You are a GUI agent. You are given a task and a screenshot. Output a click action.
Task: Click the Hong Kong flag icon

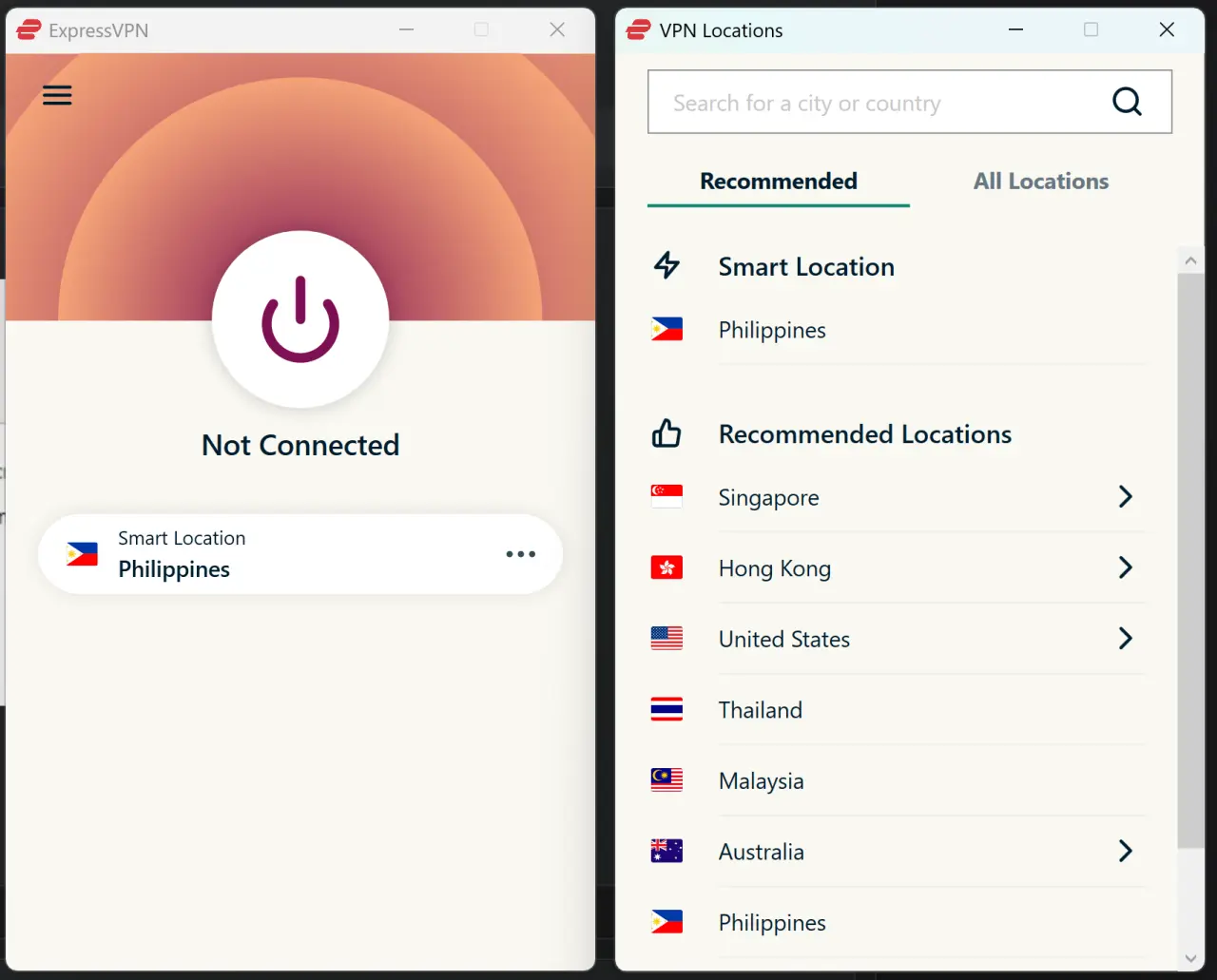point(666,567)
